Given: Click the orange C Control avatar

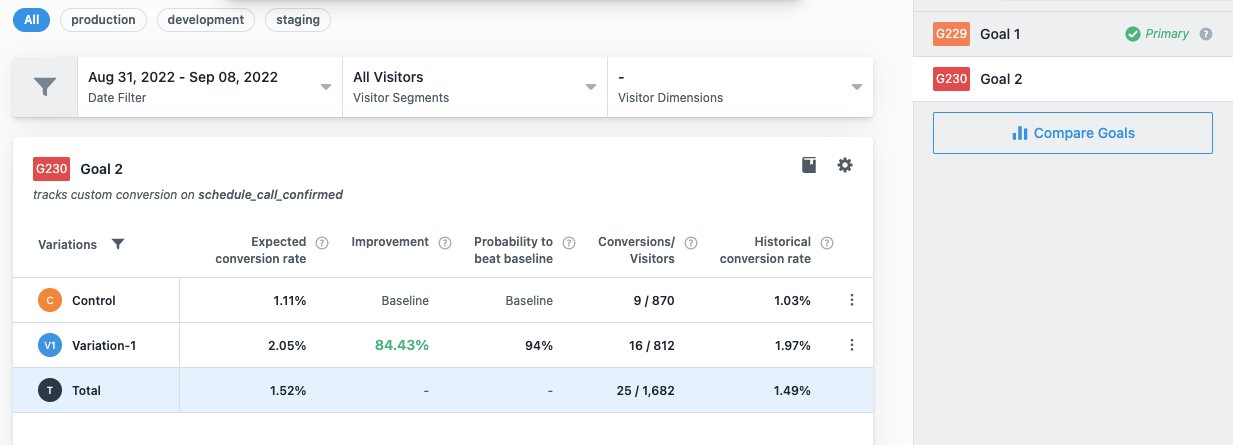Looking at the screenshot, I should [x=49, y=300].
